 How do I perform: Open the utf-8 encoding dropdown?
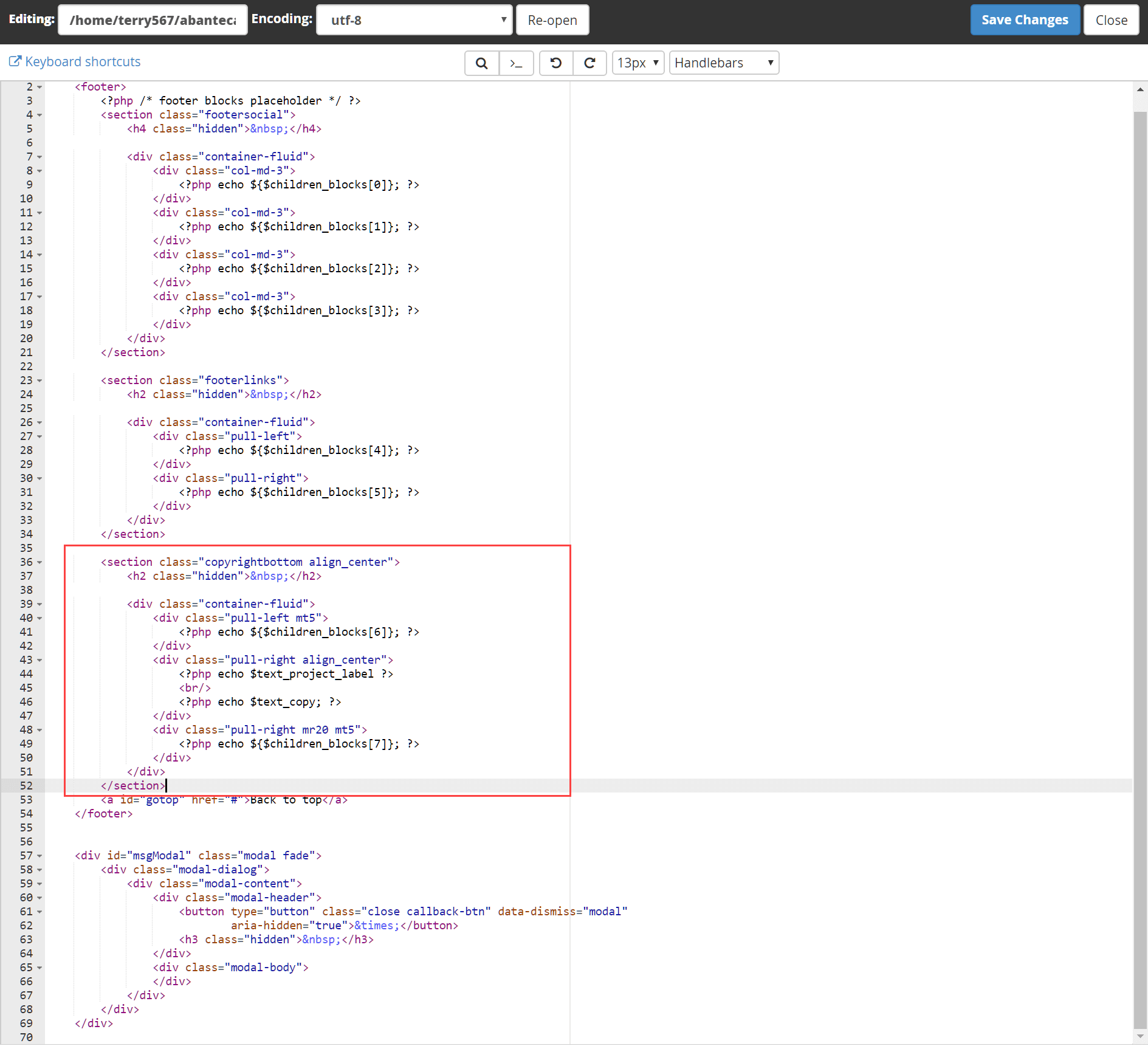click(x=414, y=20)
